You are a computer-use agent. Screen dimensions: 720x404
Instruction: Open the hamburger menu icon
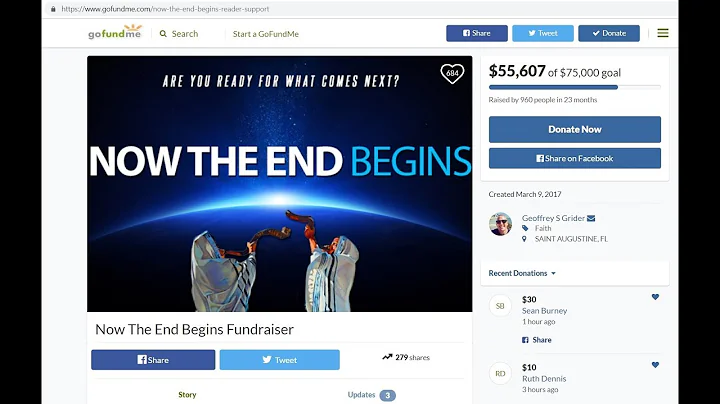(663, 33)
